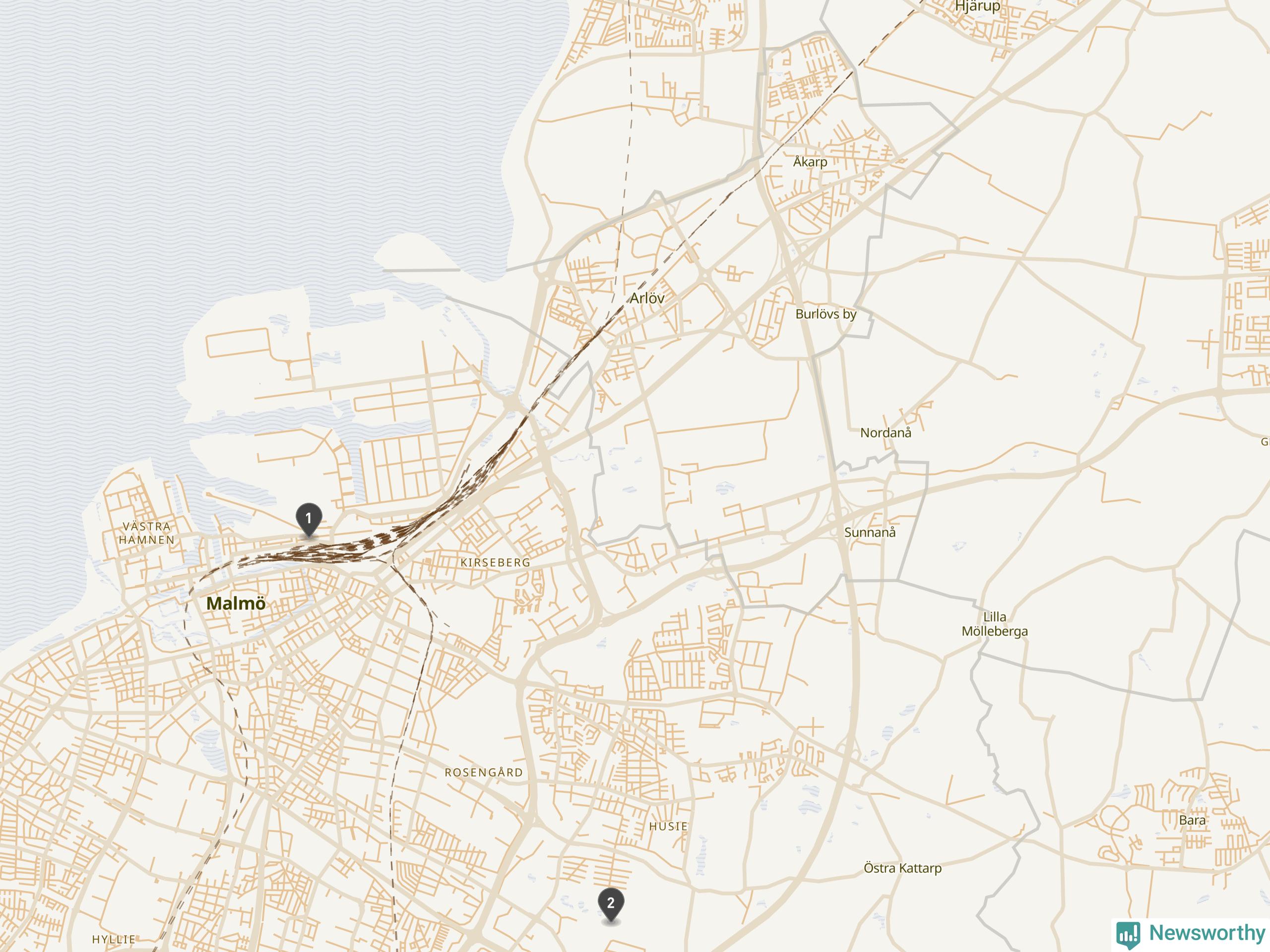Select the KIRSEBERG district label
Viewport: 1270px width, 952px height.
pyautogui.click(x=496, y=562)
